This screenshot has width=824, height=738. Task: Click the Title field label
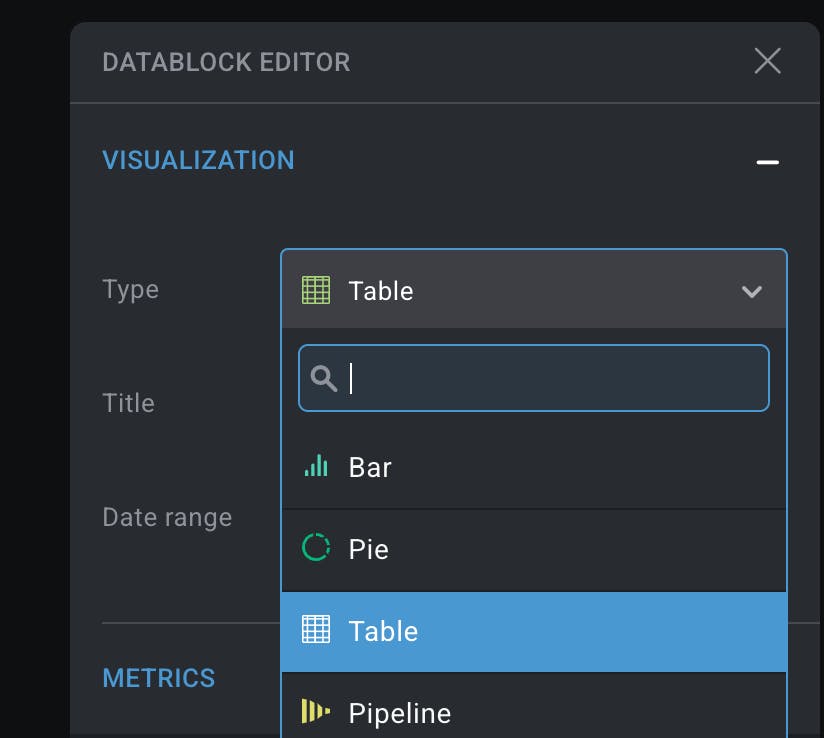click(x=128, y=403)
